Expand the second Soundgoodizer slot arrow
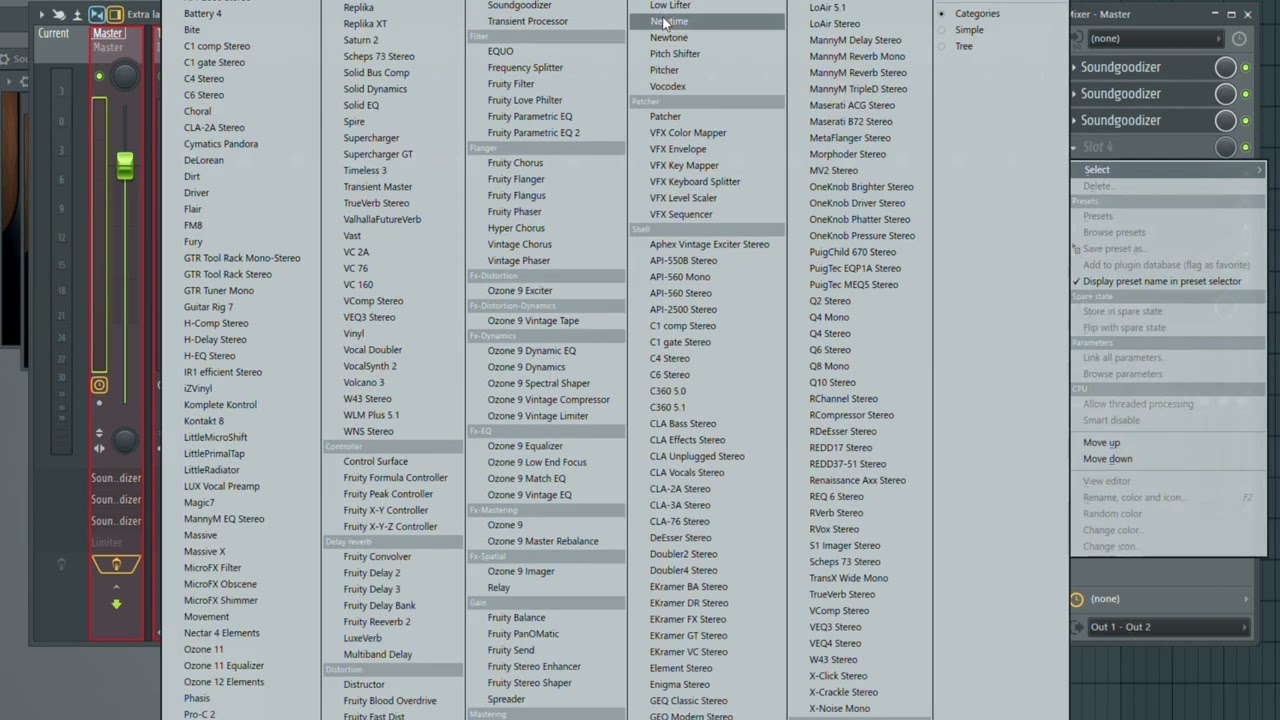1280x720 pixels. point(1075,94)
